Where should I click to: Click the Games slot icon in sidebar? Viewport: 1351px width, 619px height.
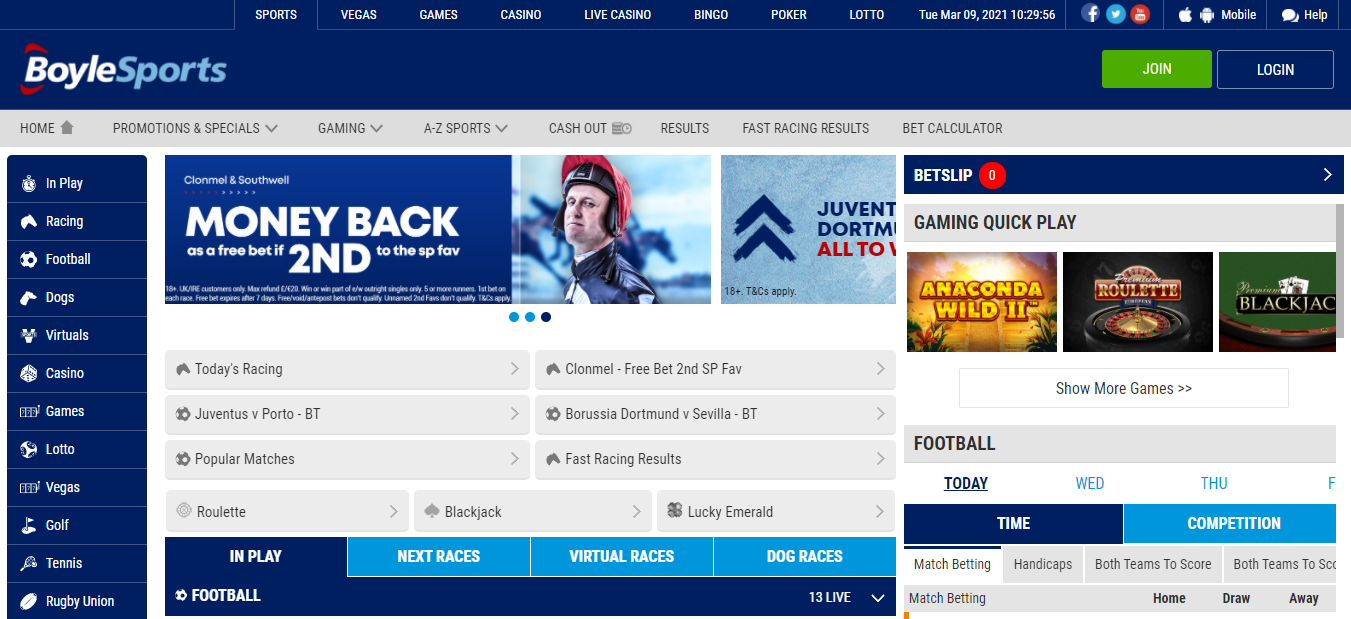click(28, 411)
